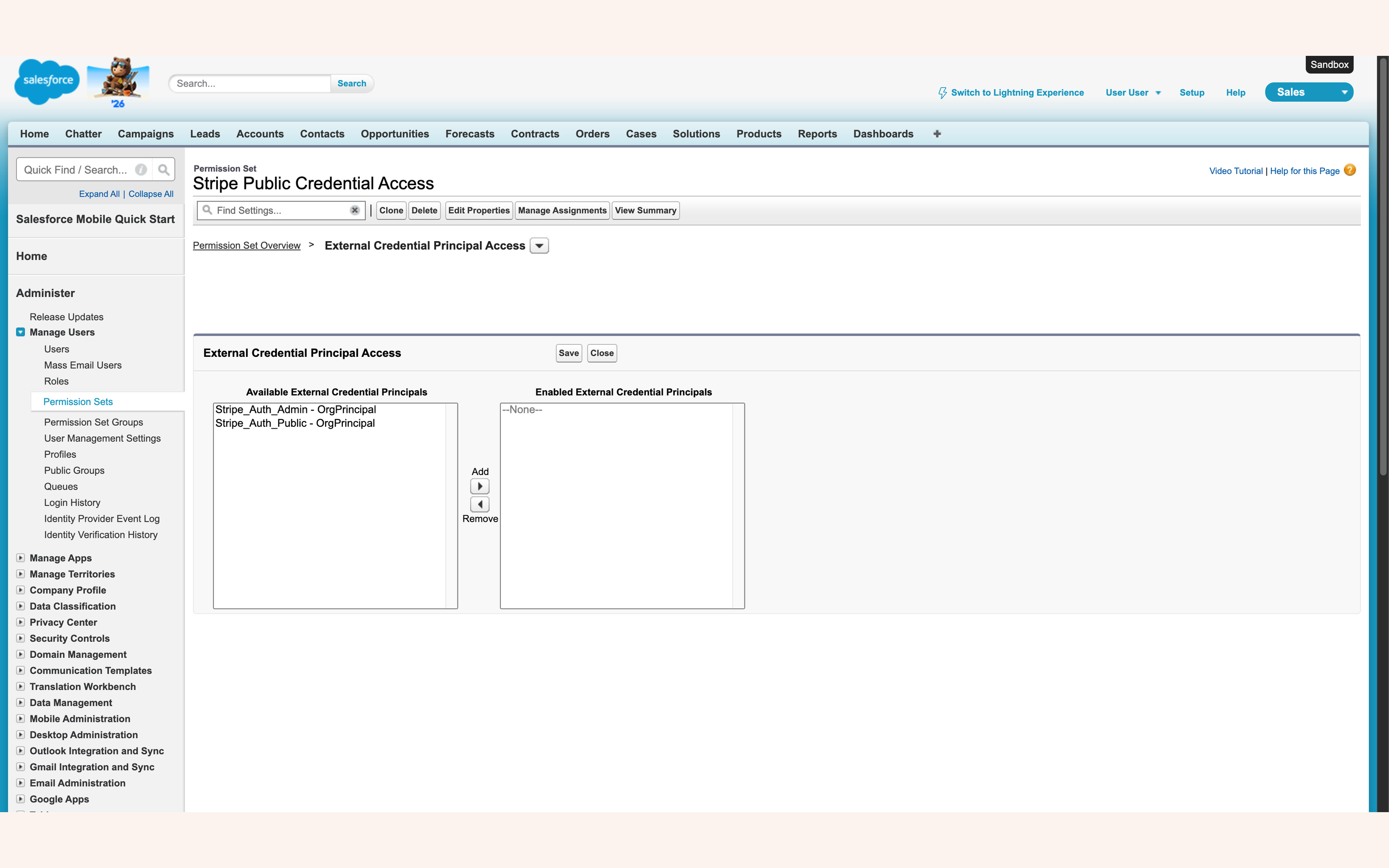The height and width of the screenshot is (868, 1389).
Task: Click Switch to Lightning Experience link
Action: [1017, 93]
